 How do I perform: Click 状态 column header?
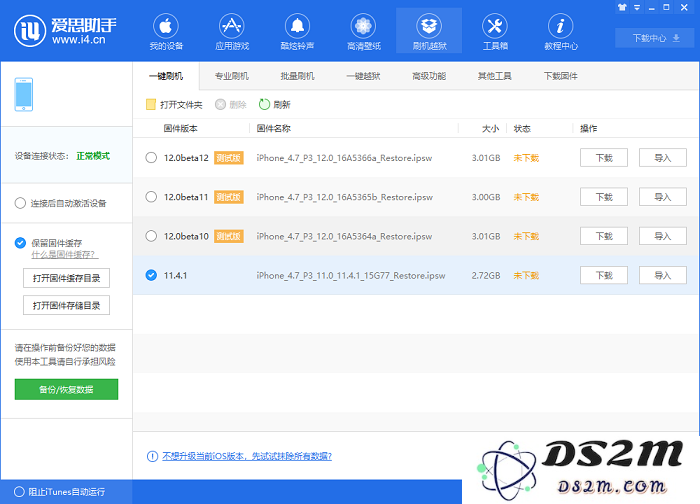click(522, 129)
